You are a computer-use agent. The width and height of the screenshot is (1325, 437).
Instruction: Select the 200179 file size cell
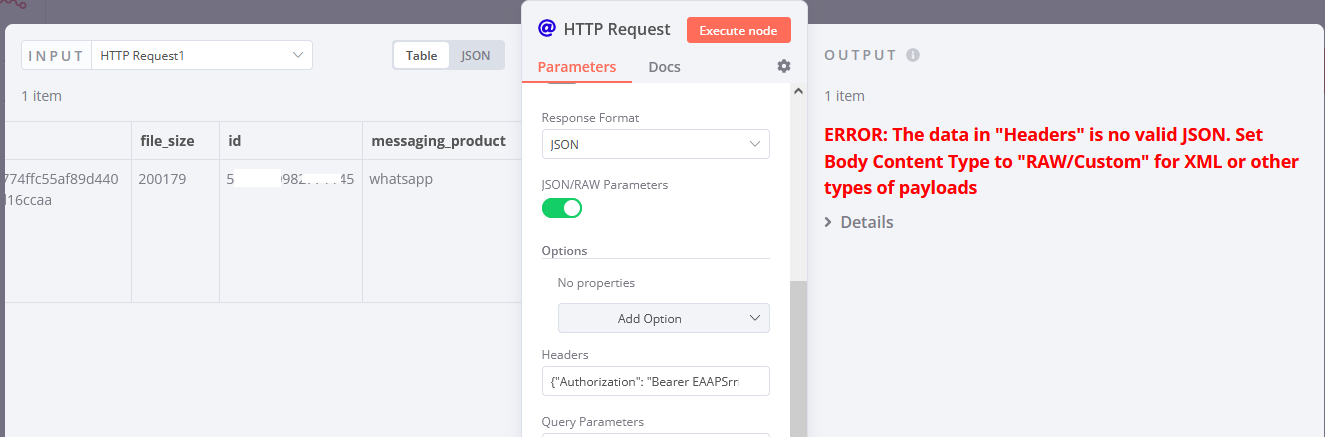[x=161, y=180]
